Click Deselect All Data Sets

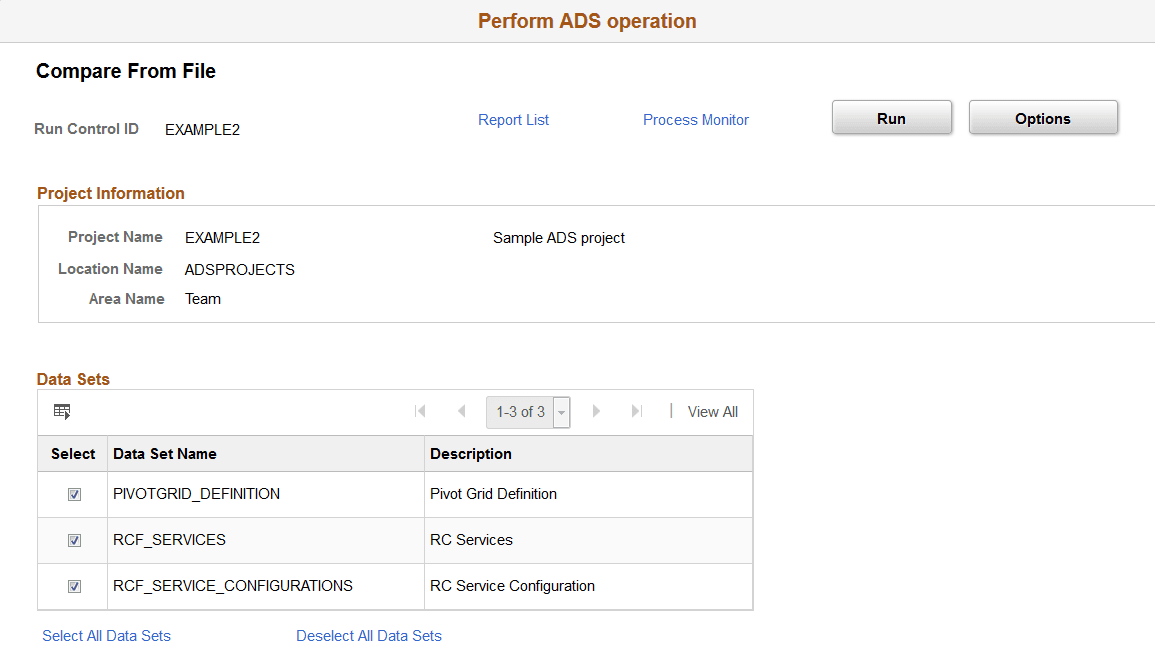click(x=368, y=635)
